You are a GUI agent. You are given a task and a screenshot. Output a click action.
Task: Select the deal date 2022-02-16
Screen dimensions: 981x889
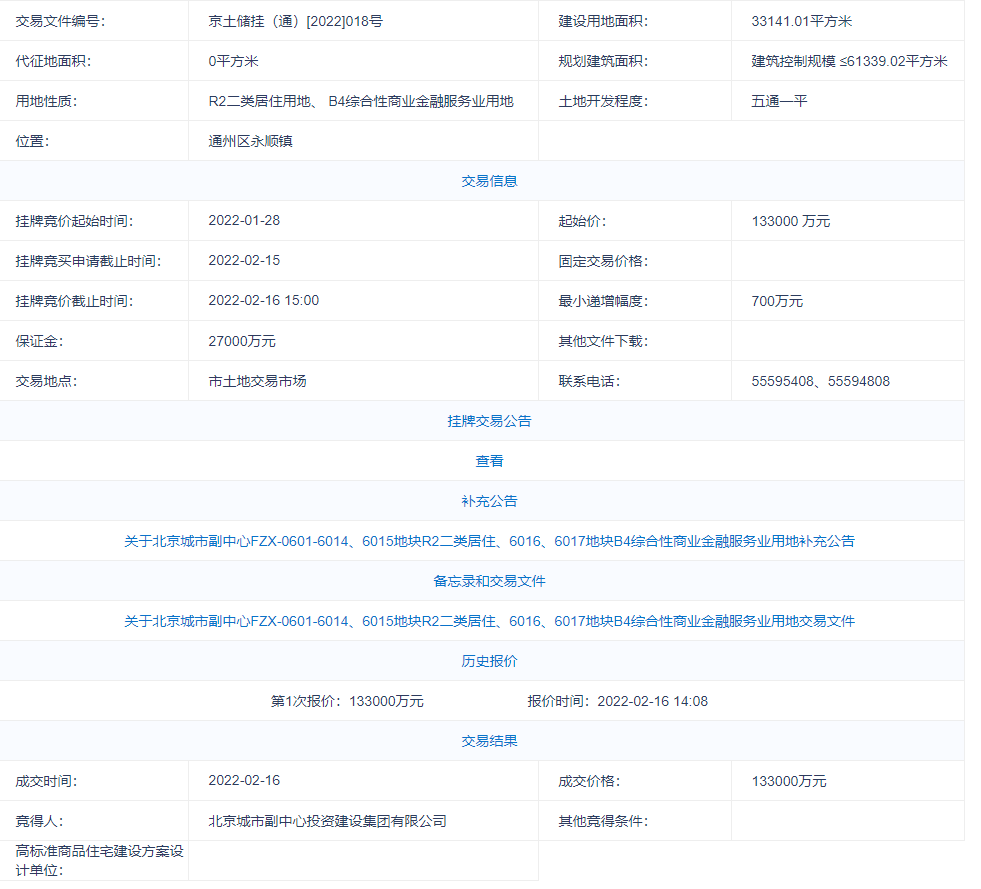pos(244,781)
